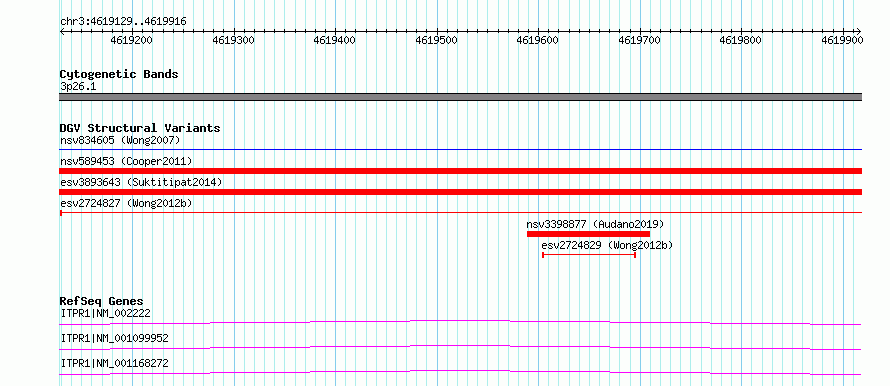Click the DGV Structural Variants track title
The height and width of the screenshot is (386, 890).
click(x=140, y=128)
